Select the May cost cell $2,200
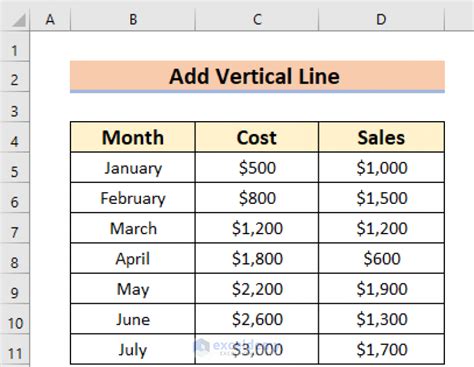The image size is (474, 367). (x=257, y=289)
